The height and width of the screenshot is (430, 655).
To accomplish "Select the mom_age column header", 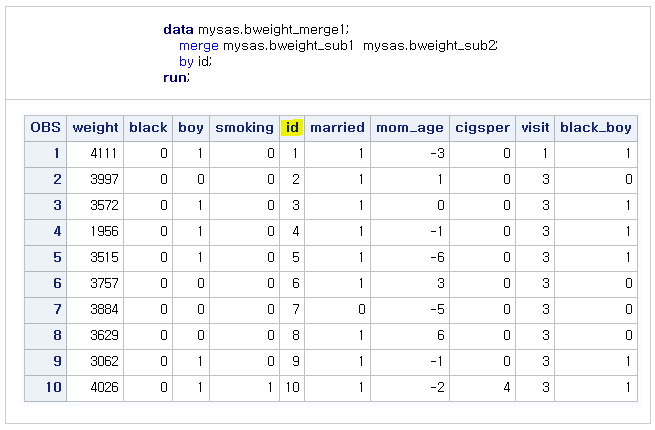I will [x=407, y=127].
